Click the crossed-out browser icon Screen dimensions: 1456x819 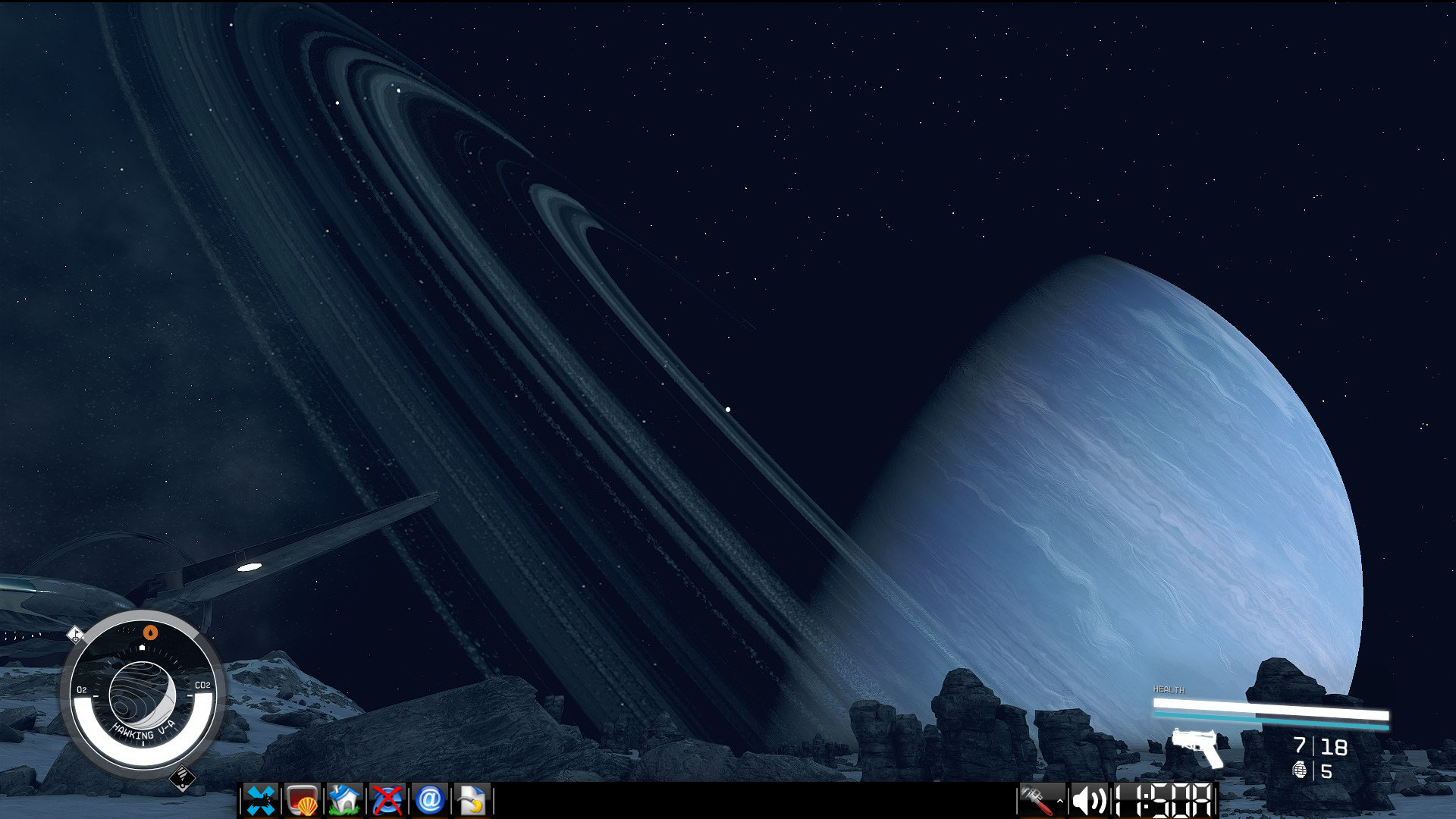click(x=387, y=800)
